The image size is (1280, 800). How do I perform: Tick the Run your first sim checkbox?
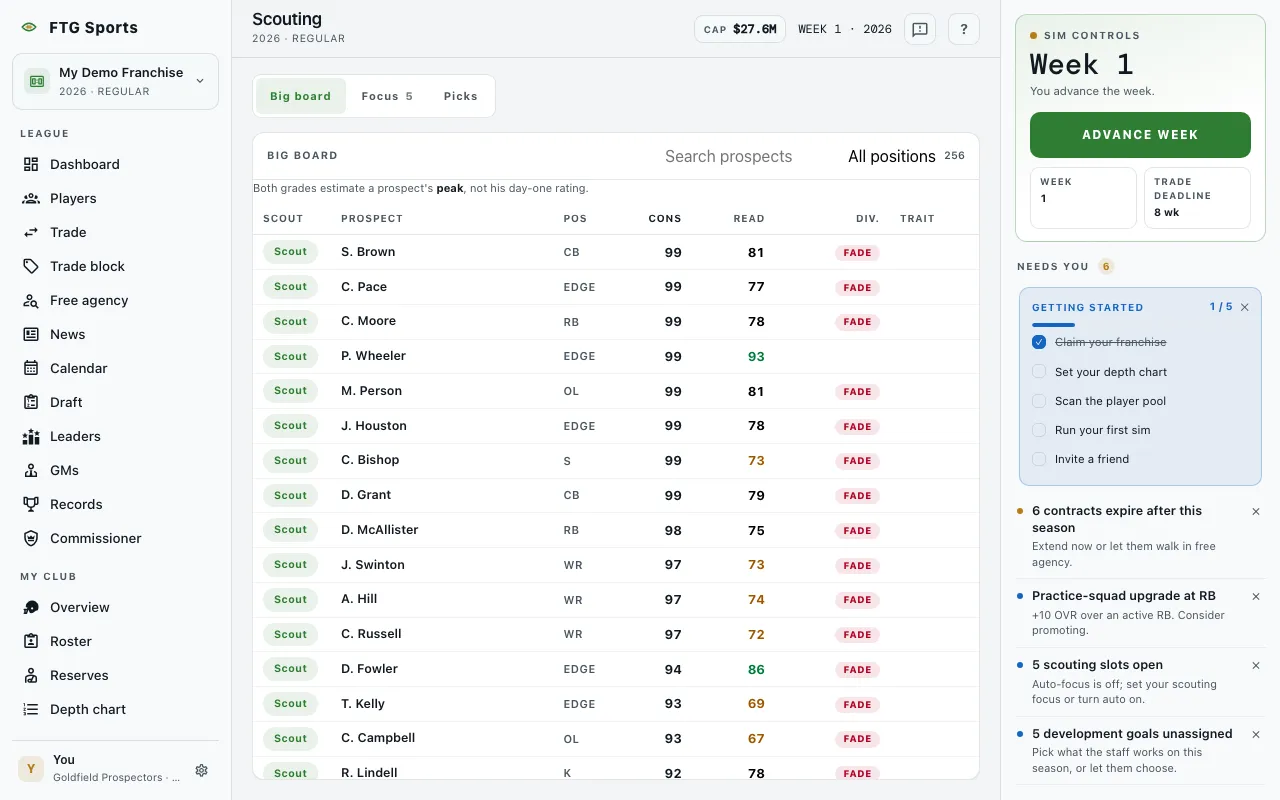click(x=1039, y=430)
